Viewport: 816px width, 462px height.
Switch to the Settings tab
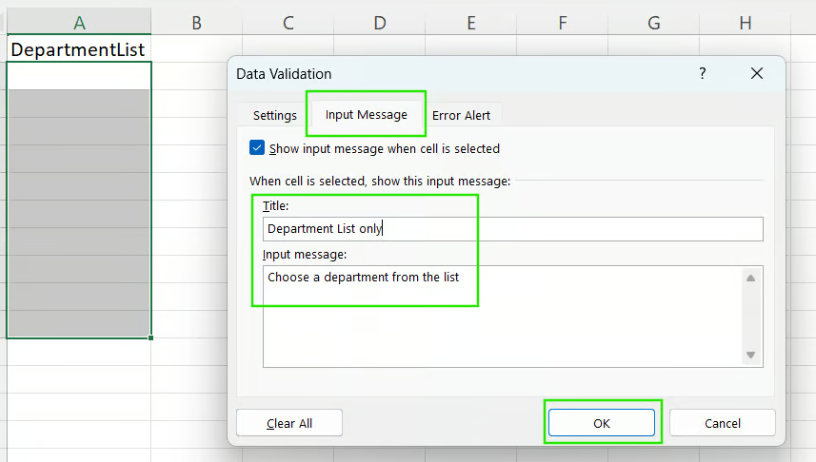[x=274, y=115]
